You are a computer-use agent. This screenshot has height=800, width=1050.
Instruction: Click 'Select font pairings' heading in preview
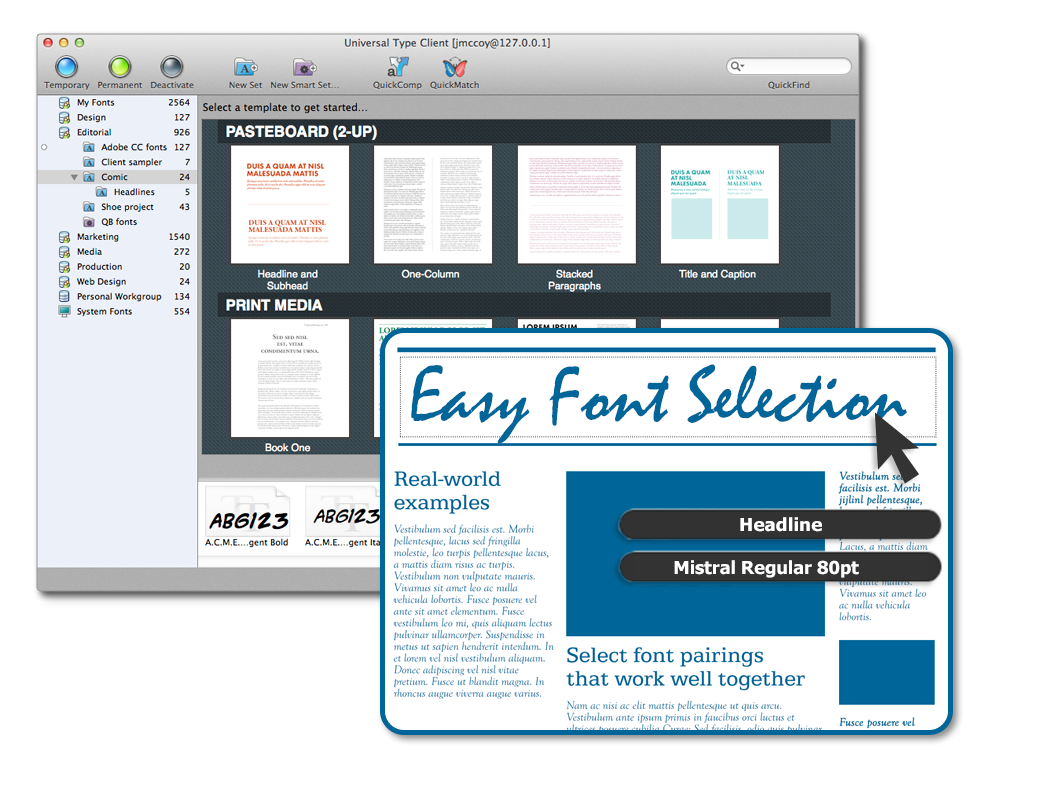685,667
